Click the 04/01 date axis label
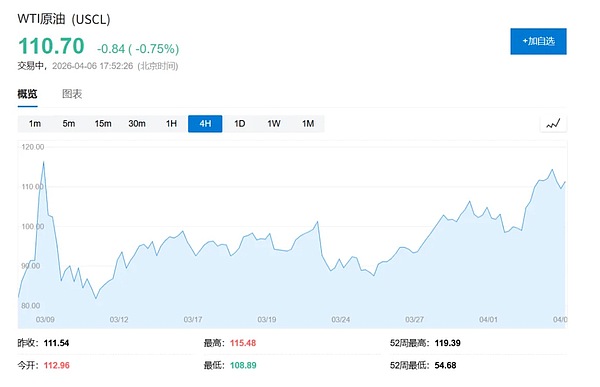Image resolution: width=600 pixels, height=387 pixels. 488,319
